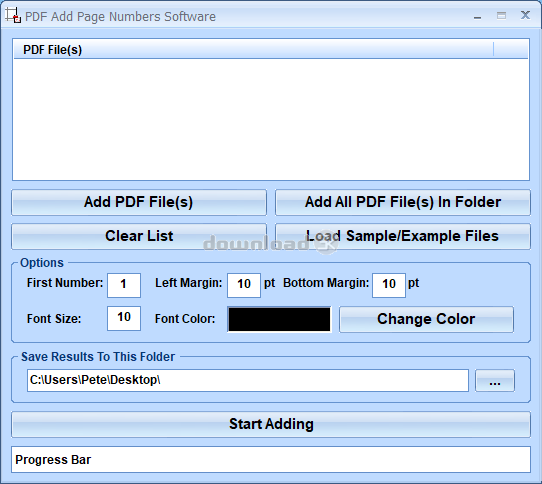Click the black Font Color swatch

tap(279, 319)
